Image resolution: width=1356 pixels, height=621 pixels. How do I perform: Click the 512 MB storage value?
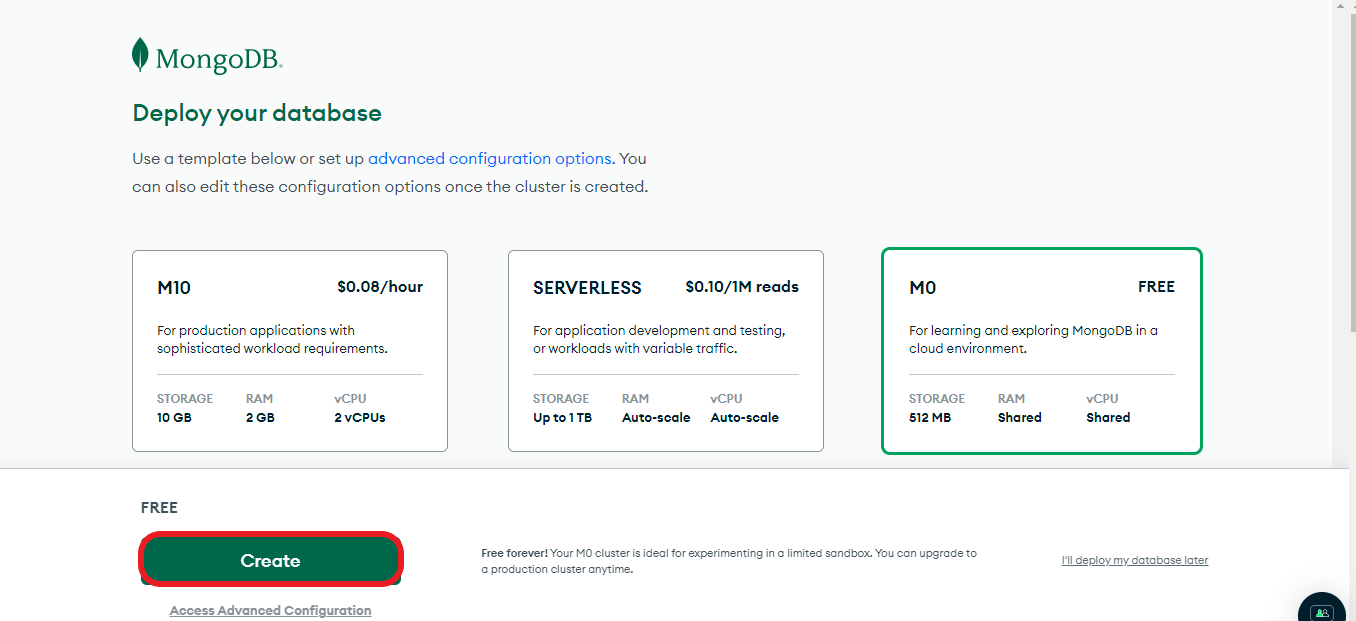[930, 418]
